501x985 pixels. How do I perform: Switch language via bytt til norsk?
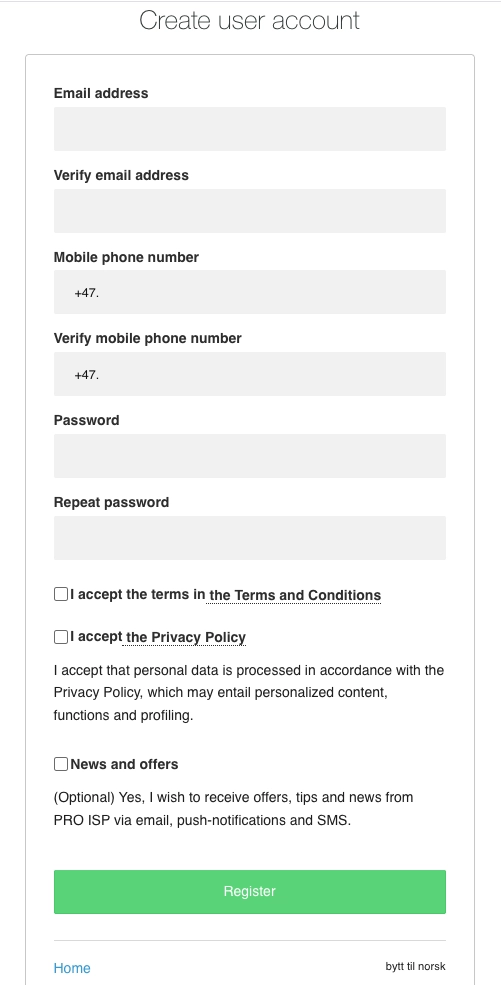[416, 966]
